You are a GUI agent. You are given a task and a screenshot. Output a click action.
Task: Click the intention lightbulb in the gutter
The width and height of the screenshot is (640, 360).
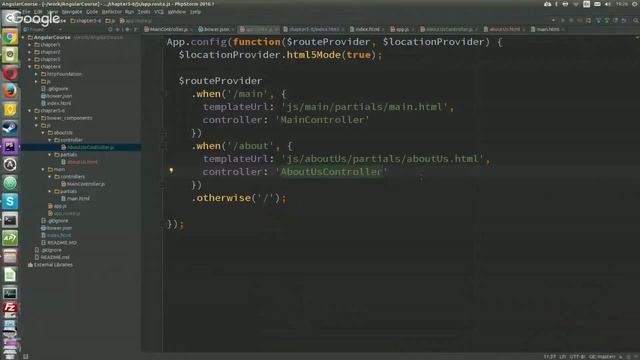[171, 171]
